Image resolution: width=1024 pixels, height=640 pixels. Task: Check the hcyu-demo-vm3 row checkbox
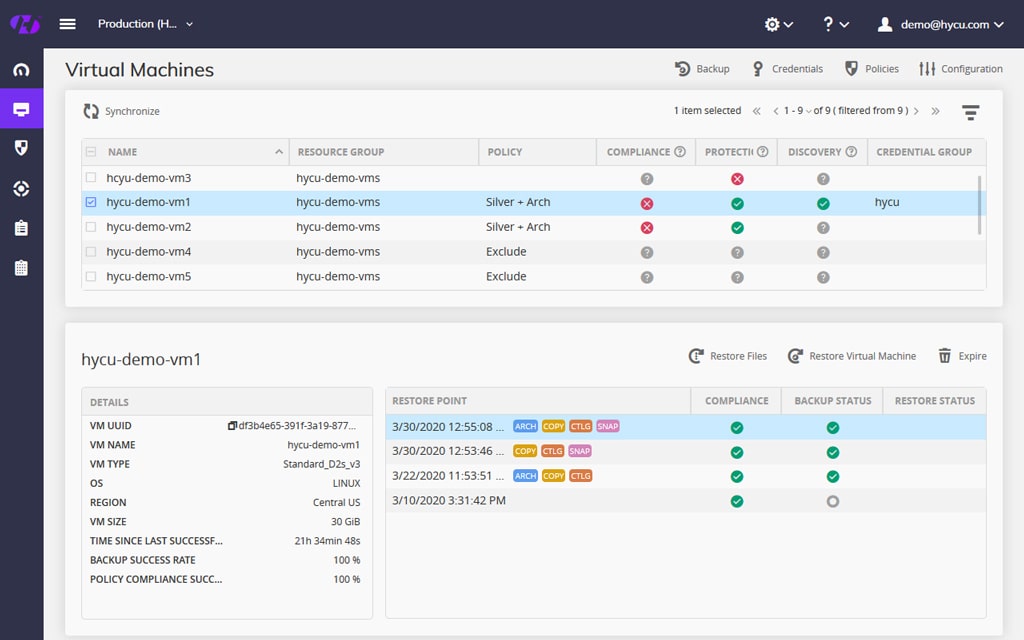point(91,178)
